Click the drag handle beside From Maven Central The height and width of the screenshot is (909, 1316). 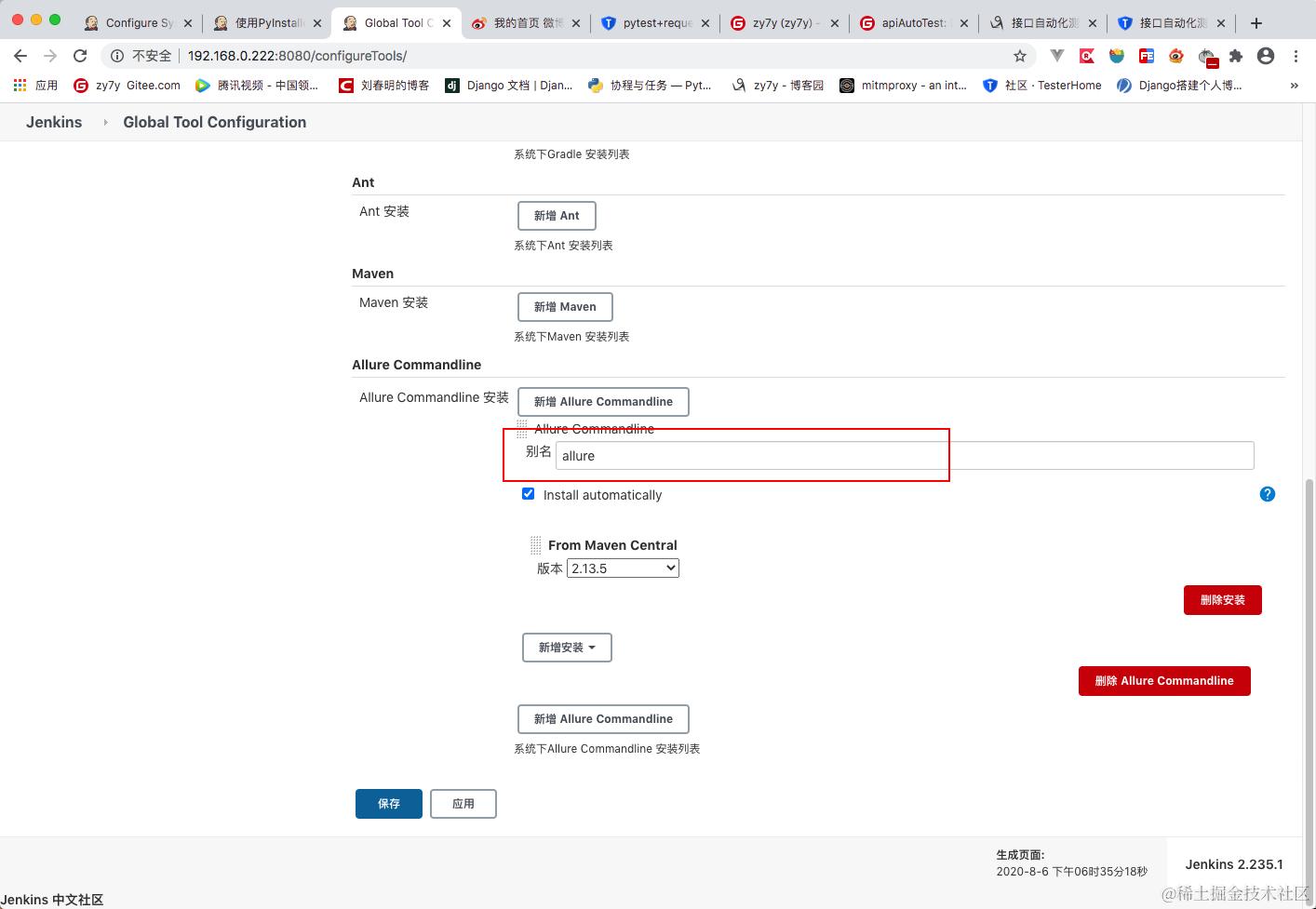(x=535, y=545)
